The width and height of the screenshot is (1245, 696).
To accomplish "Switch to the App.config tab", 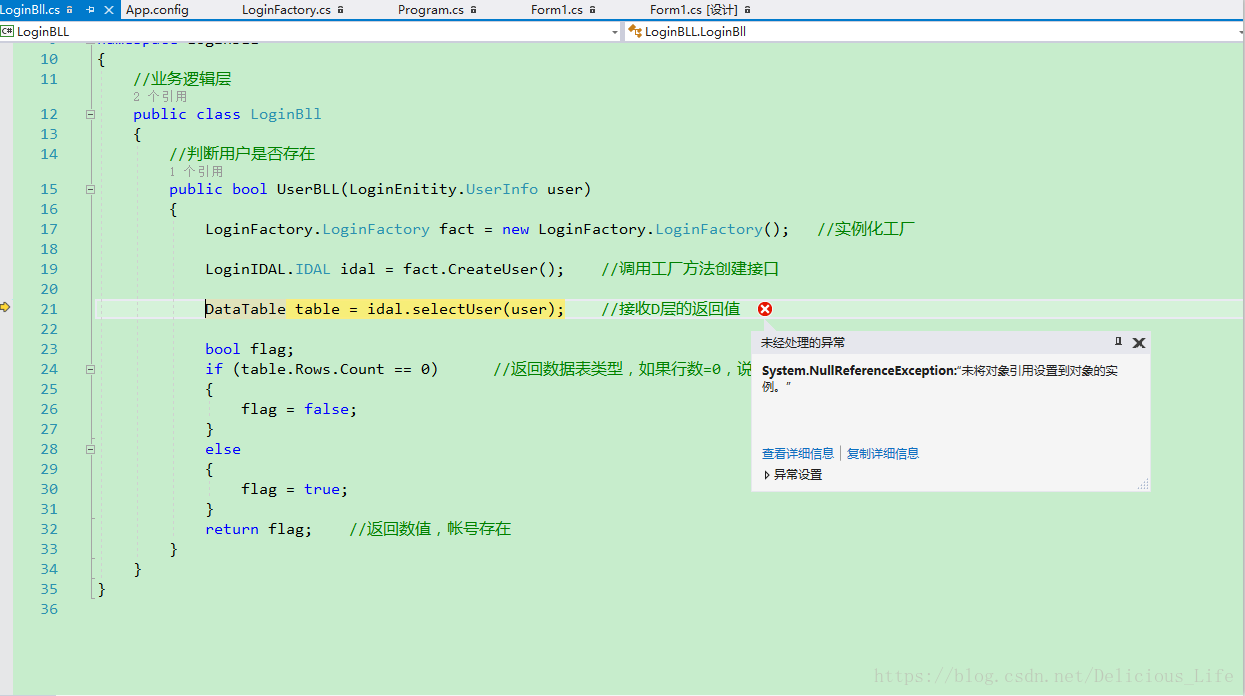I will click(x=157, y=10).
